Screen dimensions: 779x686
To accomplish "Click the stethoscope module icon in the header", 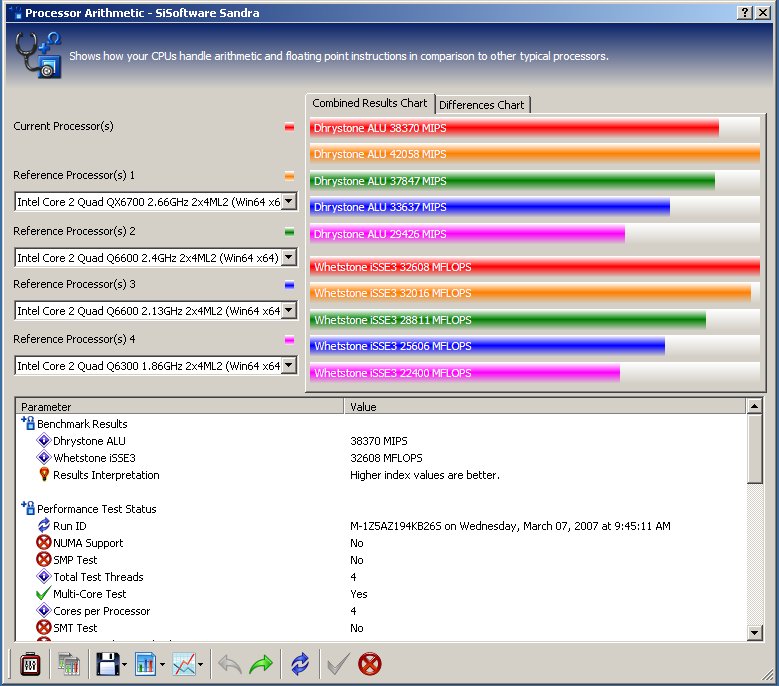I will click(38, 55).
